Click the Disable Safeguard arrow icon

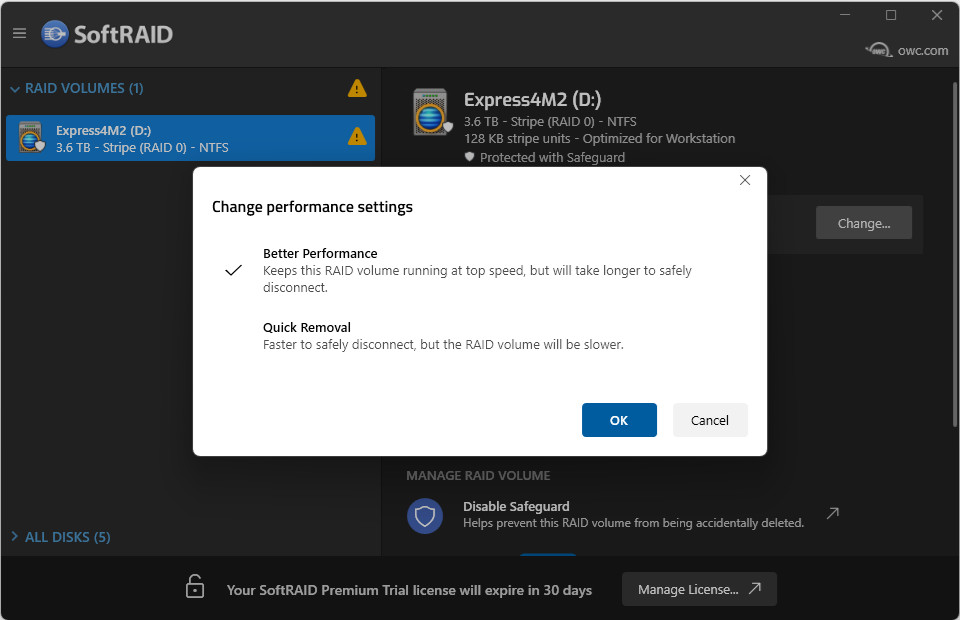tap(833, 514)
